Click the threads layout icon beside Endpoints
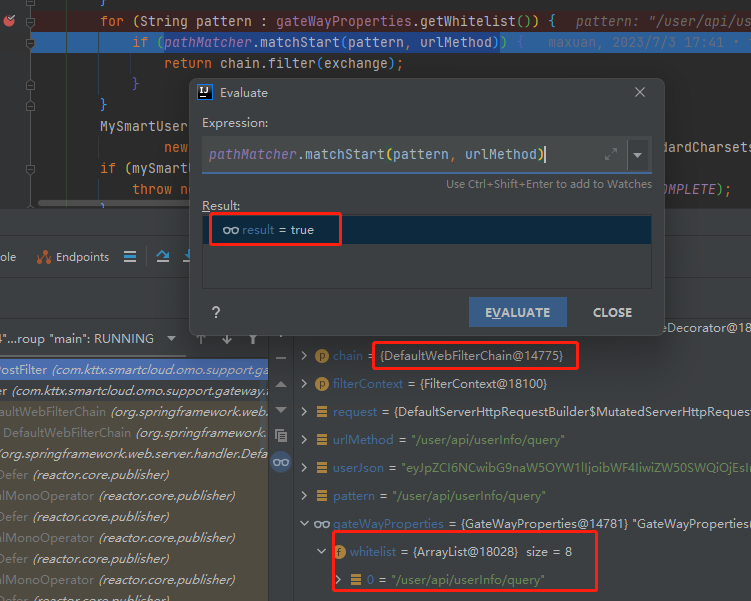 (x=130, y=257)
